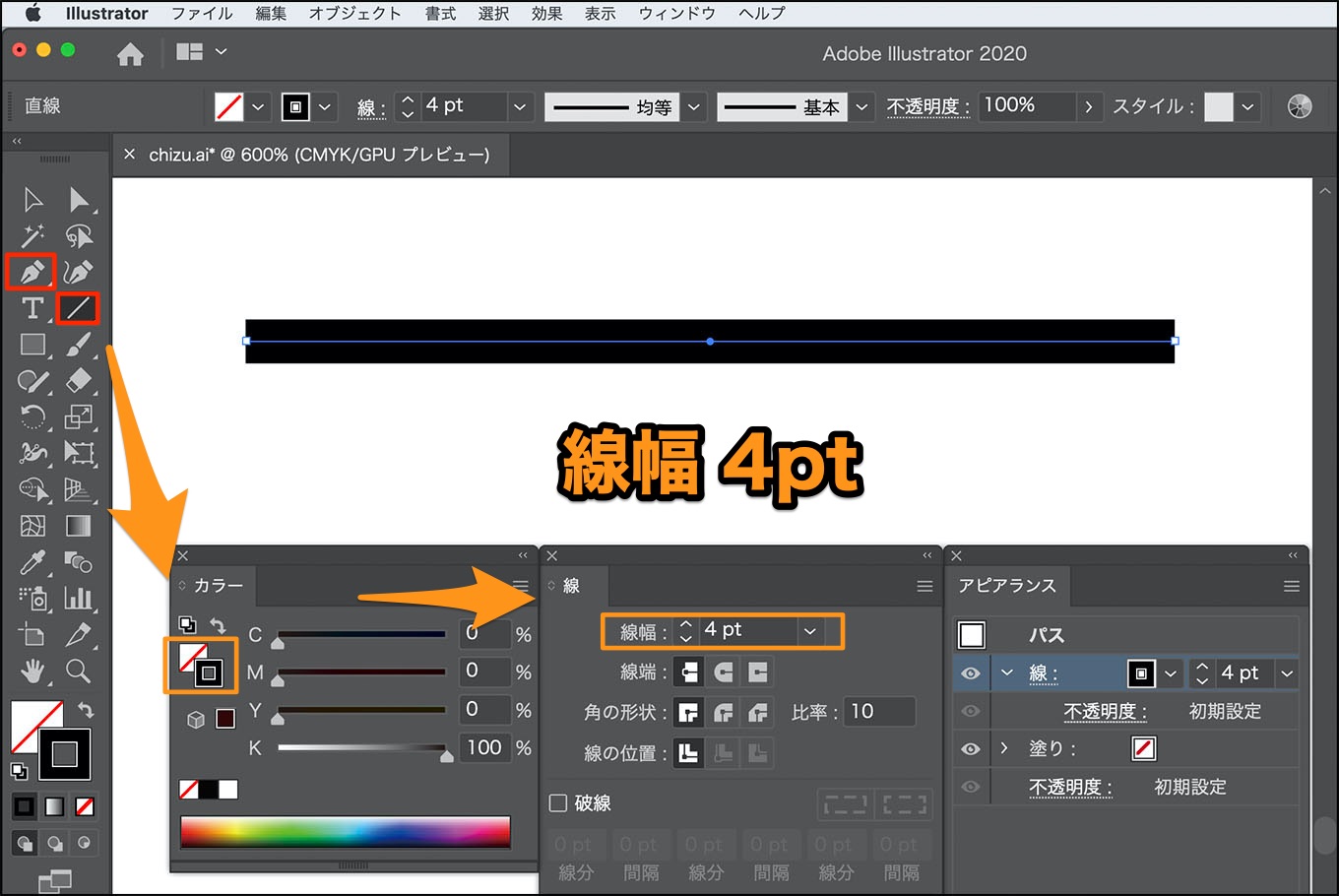
Task: Click 不透明度 link in control bar
Action: 927,106
